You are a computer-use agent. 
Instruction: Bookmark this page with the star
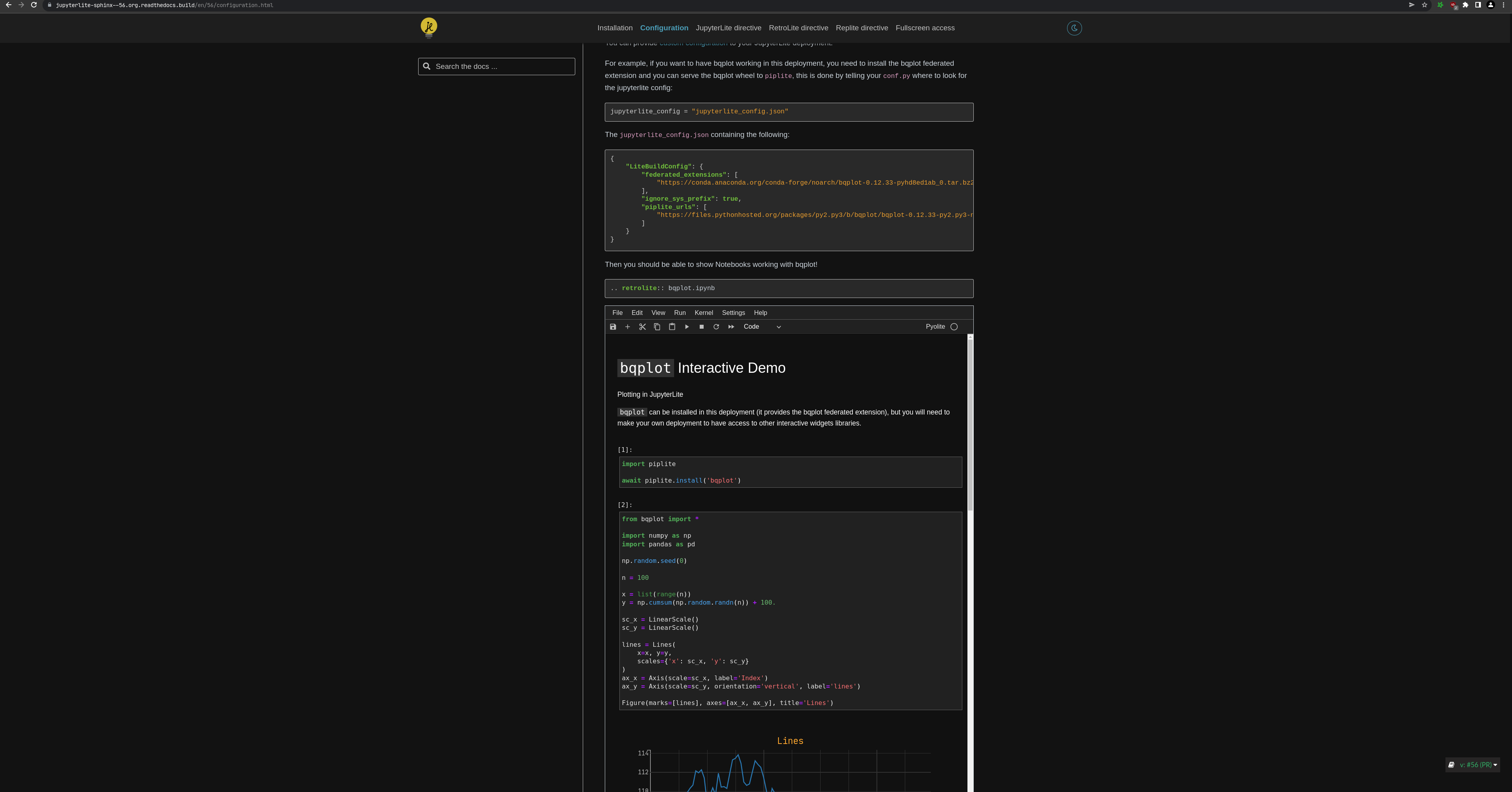(1425, 5)
